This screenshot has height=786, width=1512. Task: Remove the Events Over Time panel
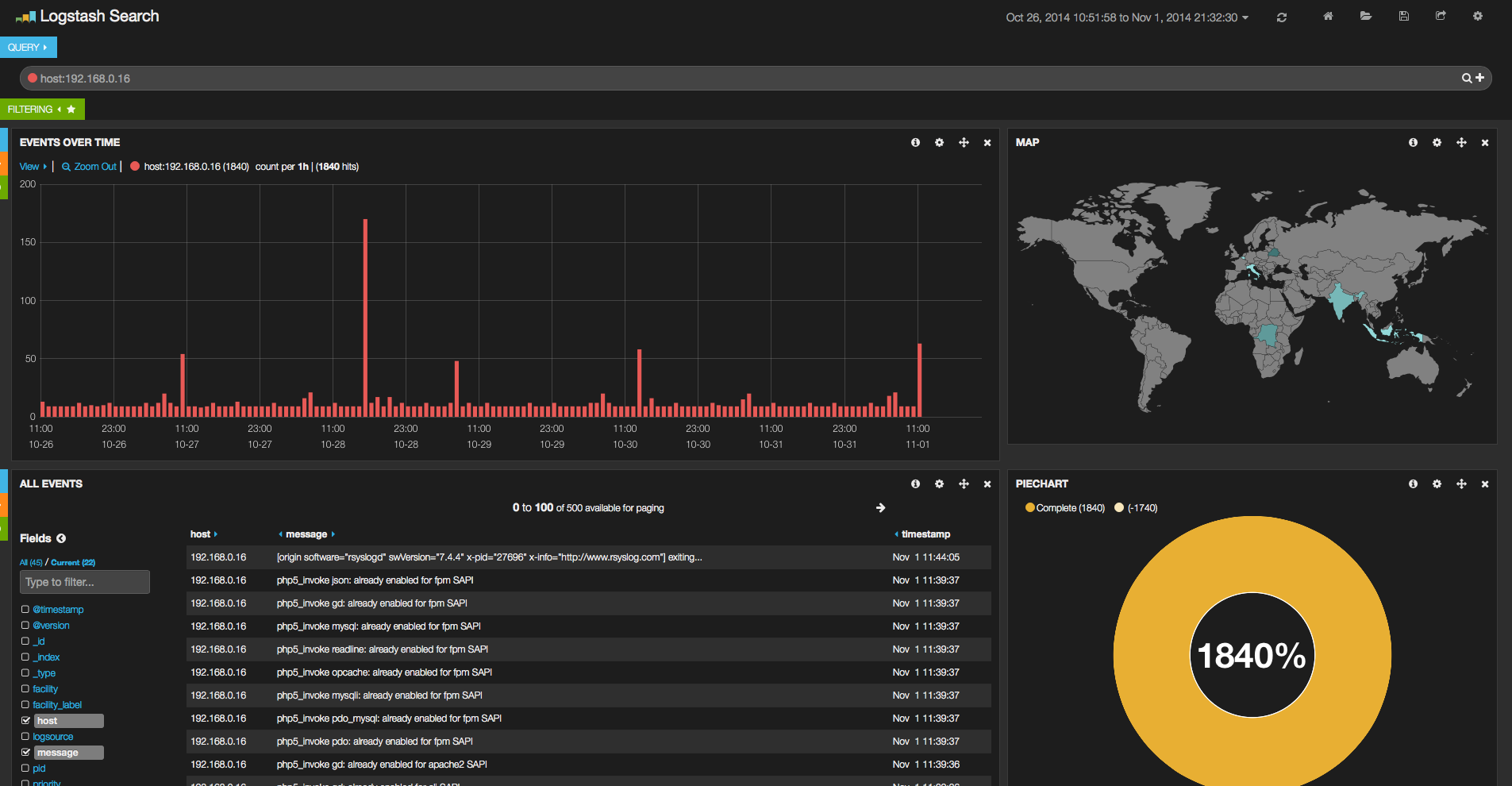point(987,143)
